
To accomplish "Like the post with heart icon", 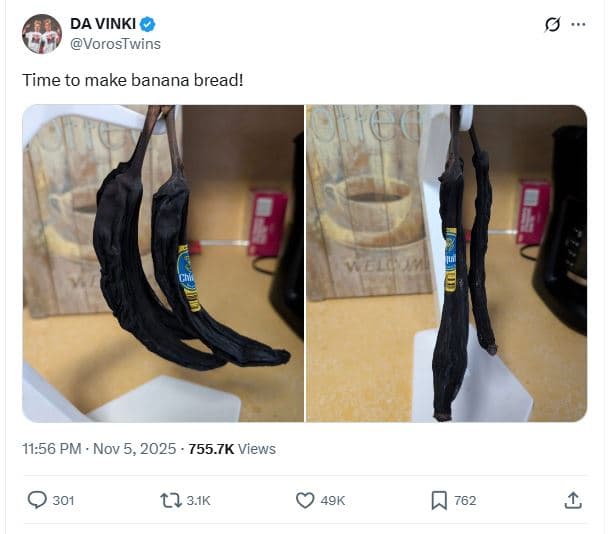I will 305,501.
